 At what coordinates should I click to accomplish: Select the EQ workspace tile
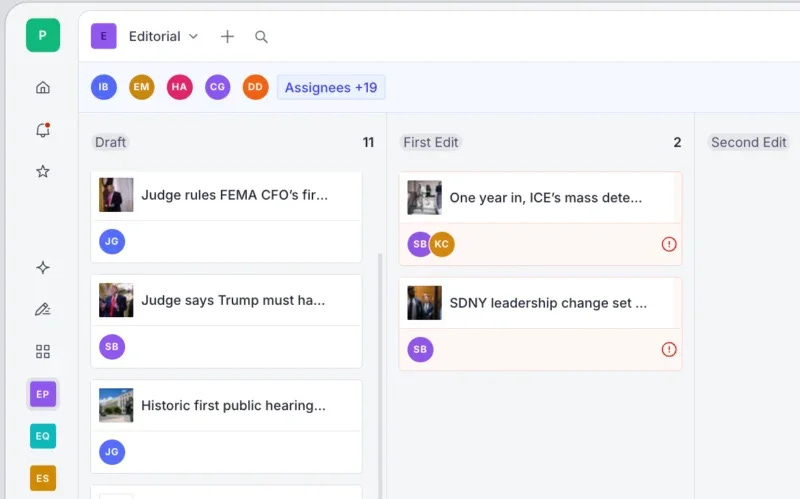click(x=43, y=436)
